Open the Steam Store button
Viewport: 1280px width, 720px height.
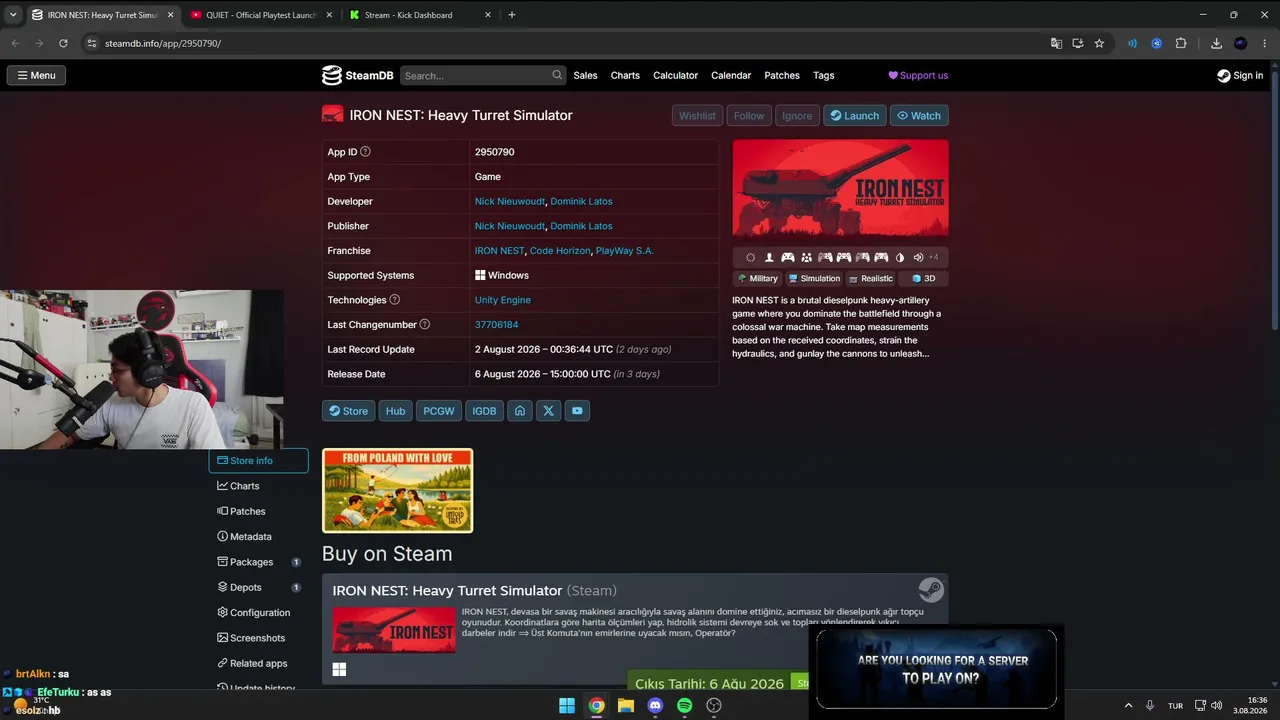coord(349,411)
